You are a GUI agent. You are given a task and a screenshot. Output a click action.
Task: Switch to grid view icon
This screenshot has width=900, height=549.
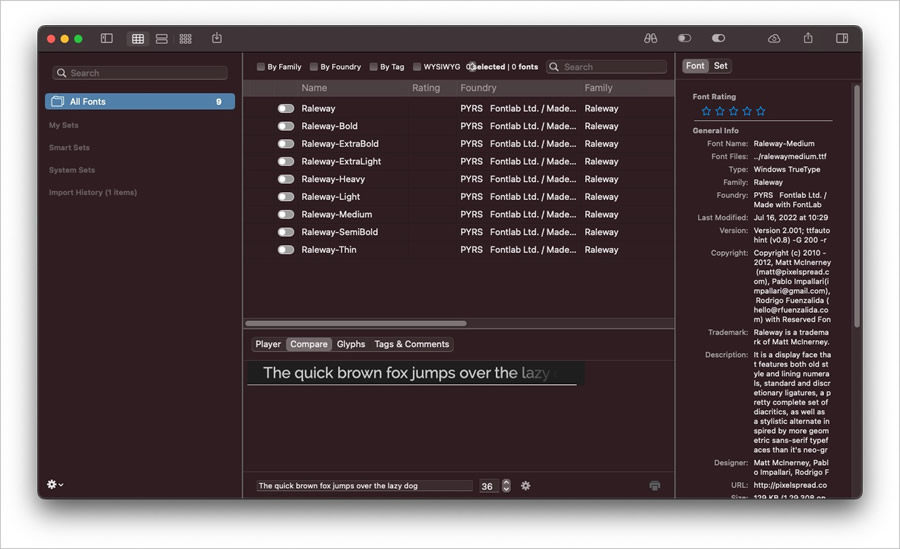click(x=185, y=38)
